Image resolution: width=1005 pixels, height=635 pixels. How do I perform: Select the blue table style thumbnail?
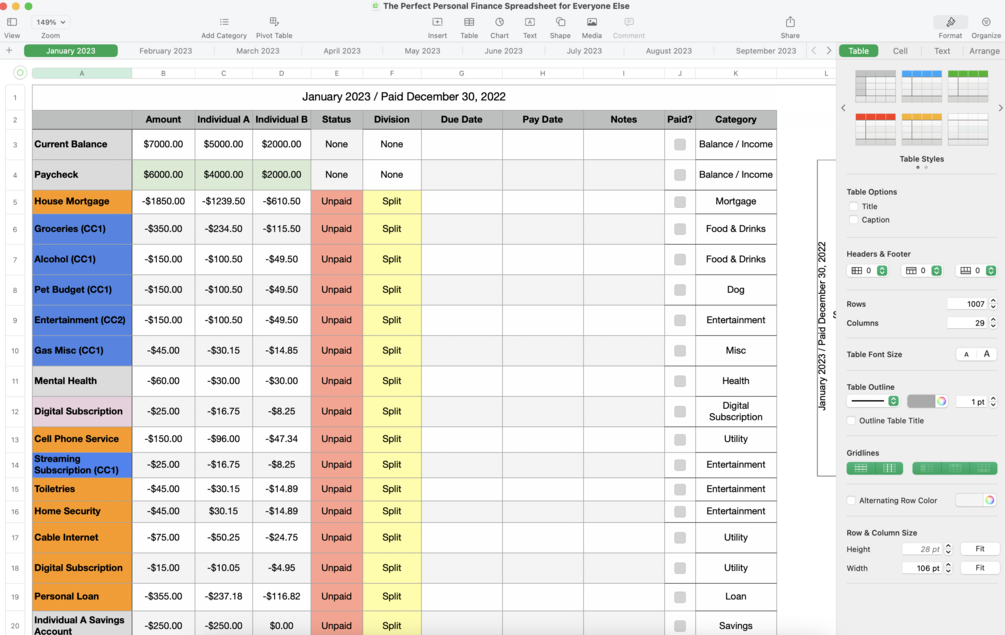click(922, 87)
